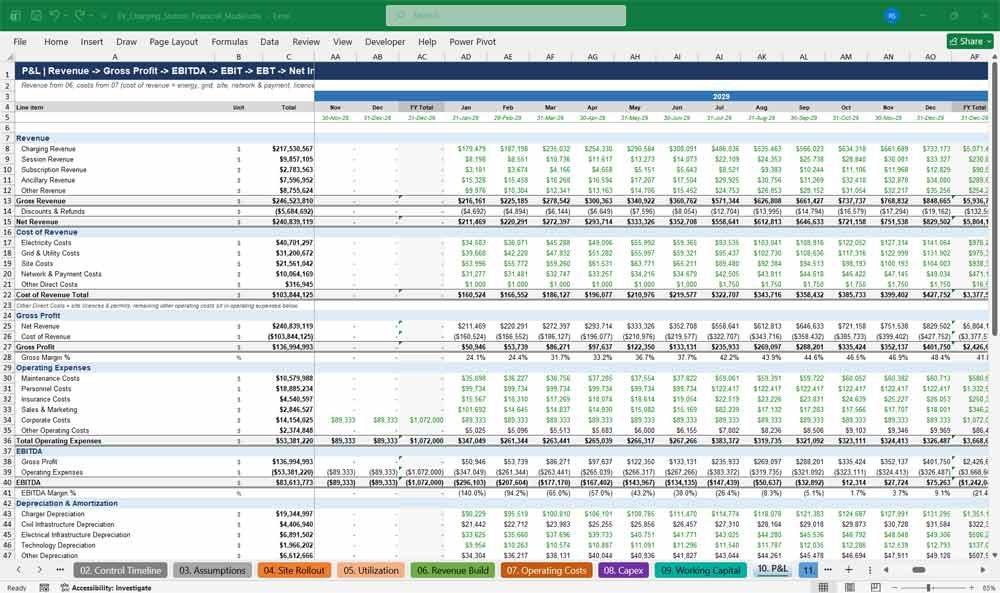Screen dimensions: 1000x593
Task: Click the Save icon in quick access toolbar
Action: click(x=36, y=15)
